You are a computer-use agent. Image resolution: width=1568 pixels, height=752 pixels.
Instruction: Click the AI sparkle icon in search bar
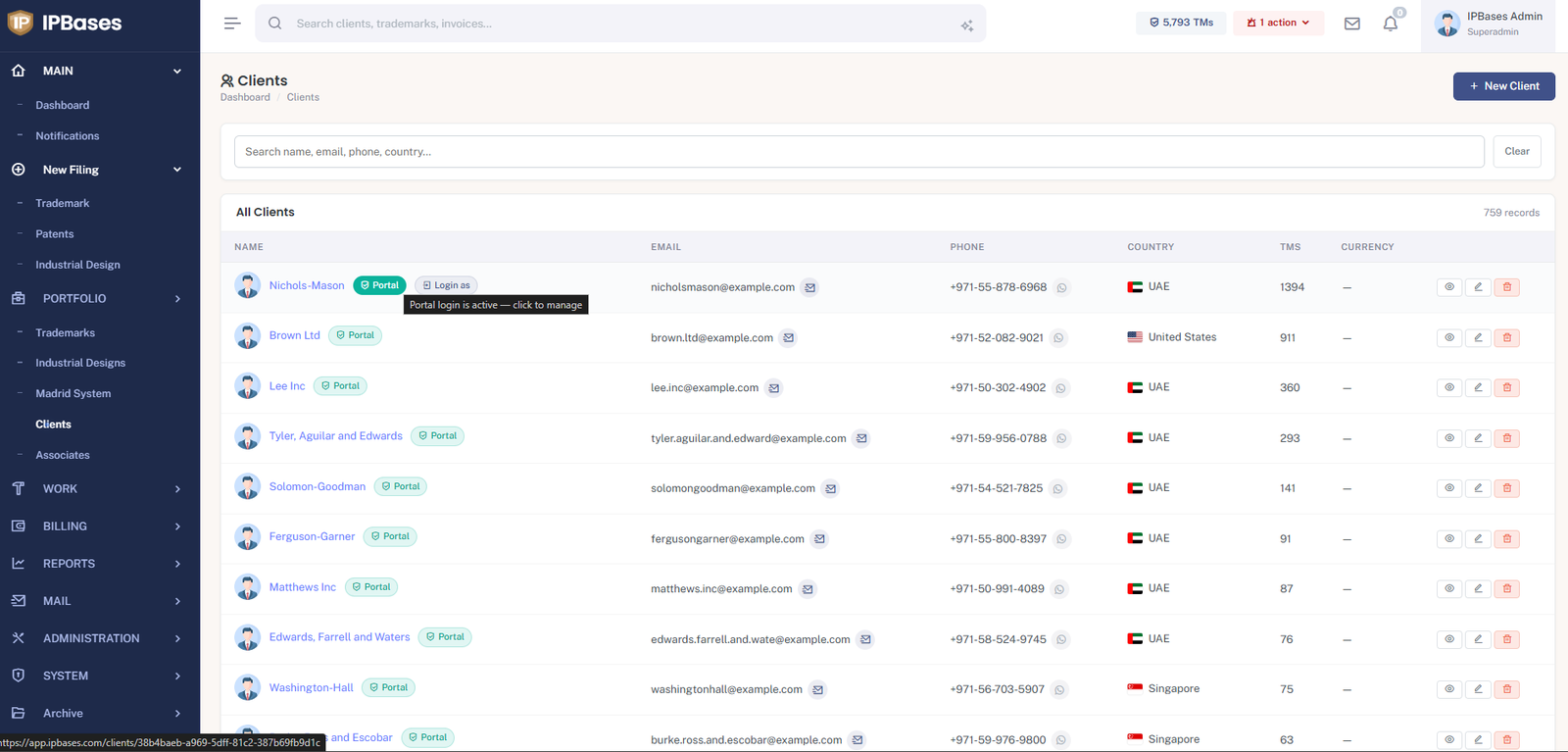[x=966, y=25]
